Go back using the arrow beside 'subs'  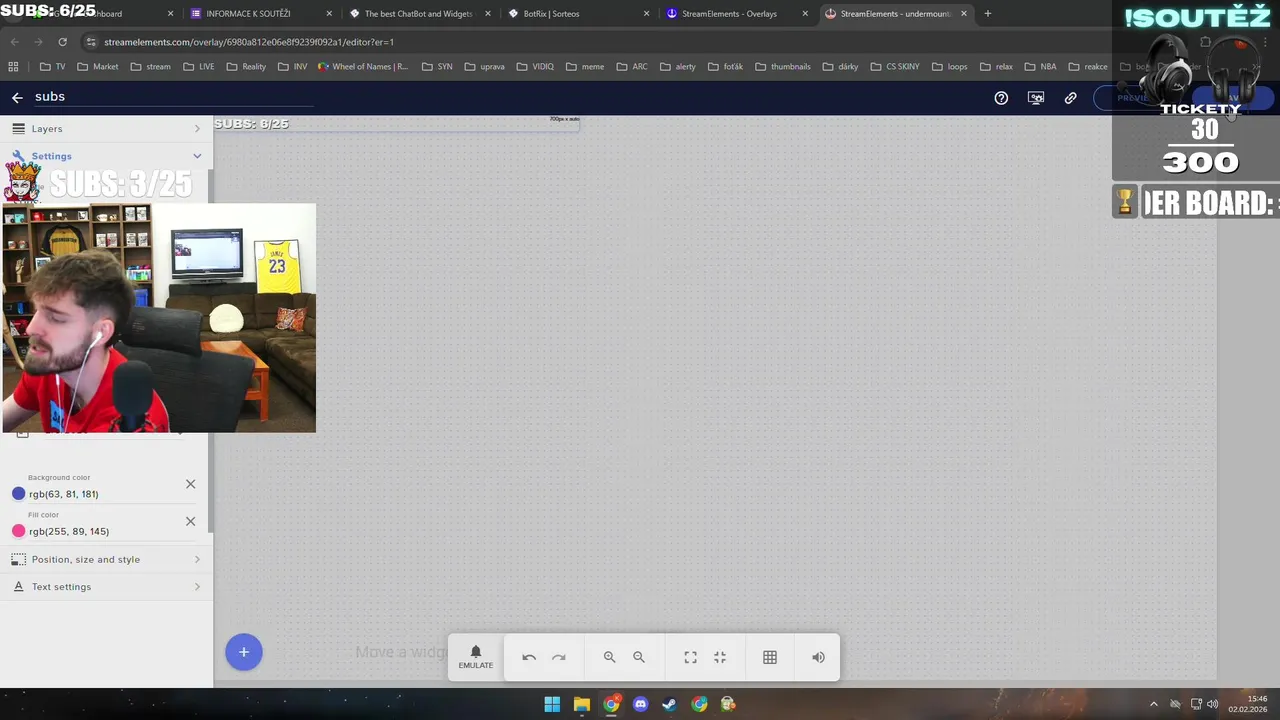[17, 97]
